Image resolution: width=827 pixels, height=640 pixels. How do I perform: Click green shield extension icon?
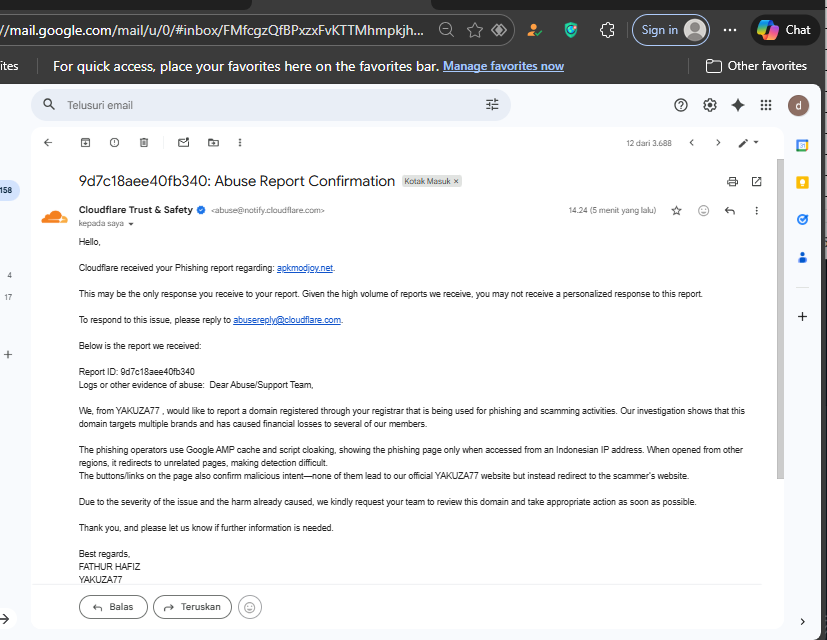(571, 30)
